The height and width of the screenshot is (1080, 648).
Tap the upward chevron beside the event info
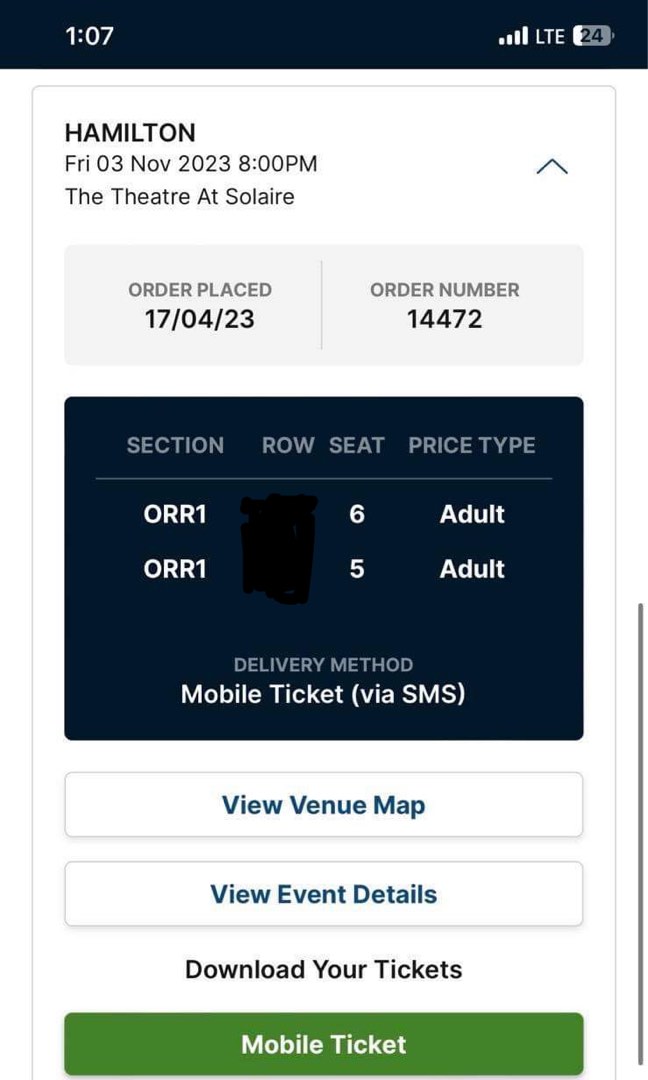[551, 166]
